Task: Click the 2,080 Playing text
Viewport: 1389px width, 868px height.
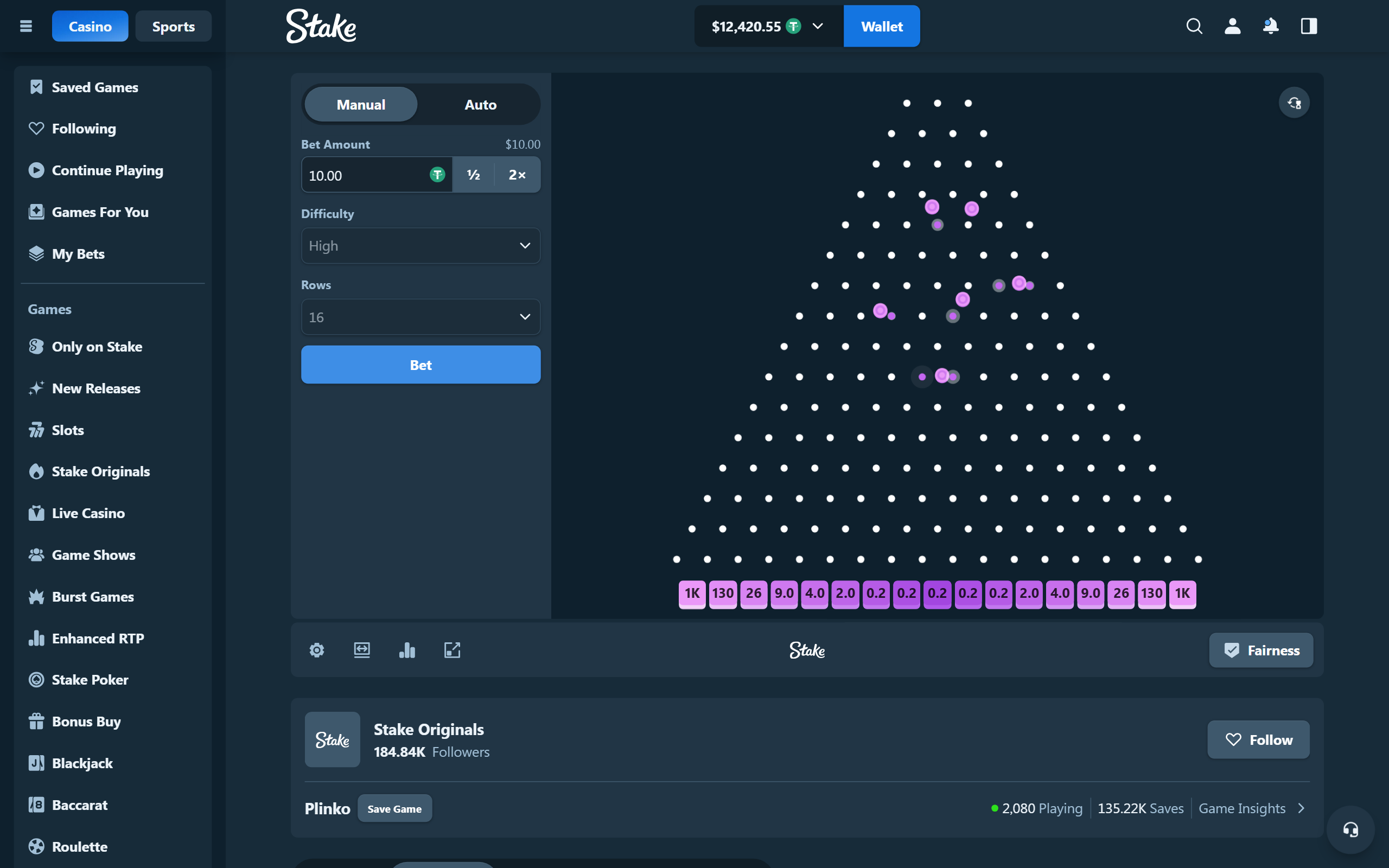Action: (x=1042, y=808)
